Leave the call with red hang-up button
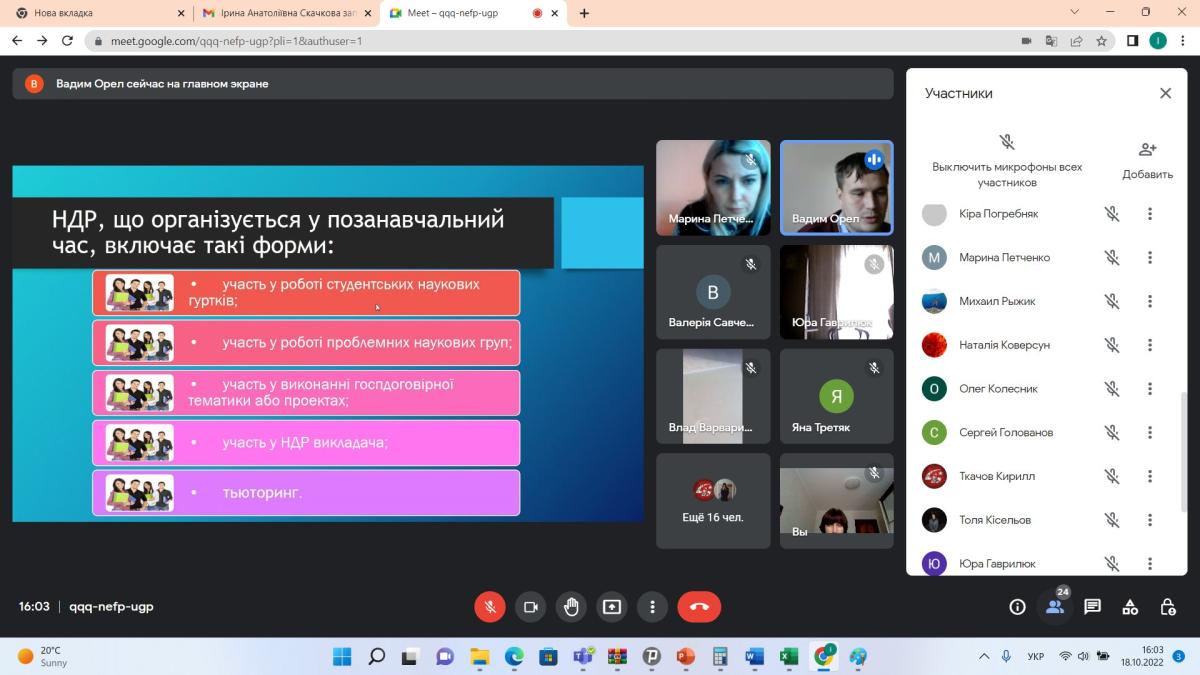 tap(699, 607)
